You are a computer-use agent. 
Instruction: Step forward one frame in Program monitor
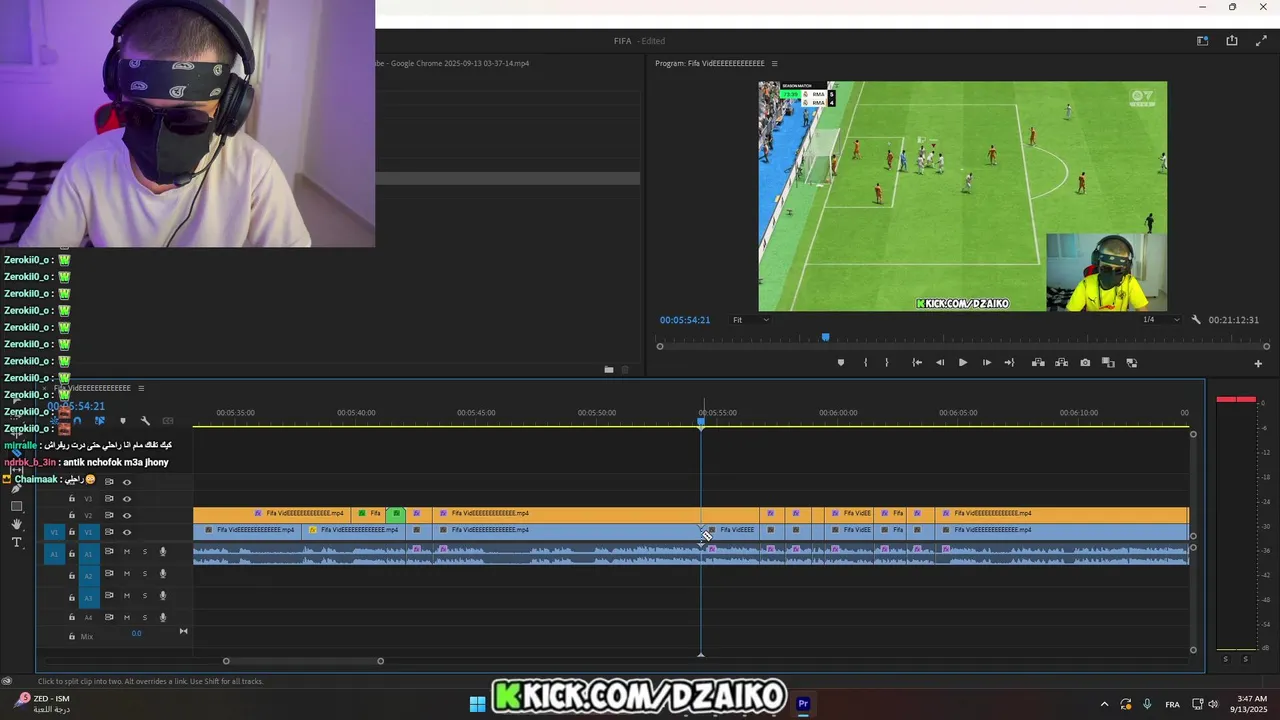pos(987,363)
